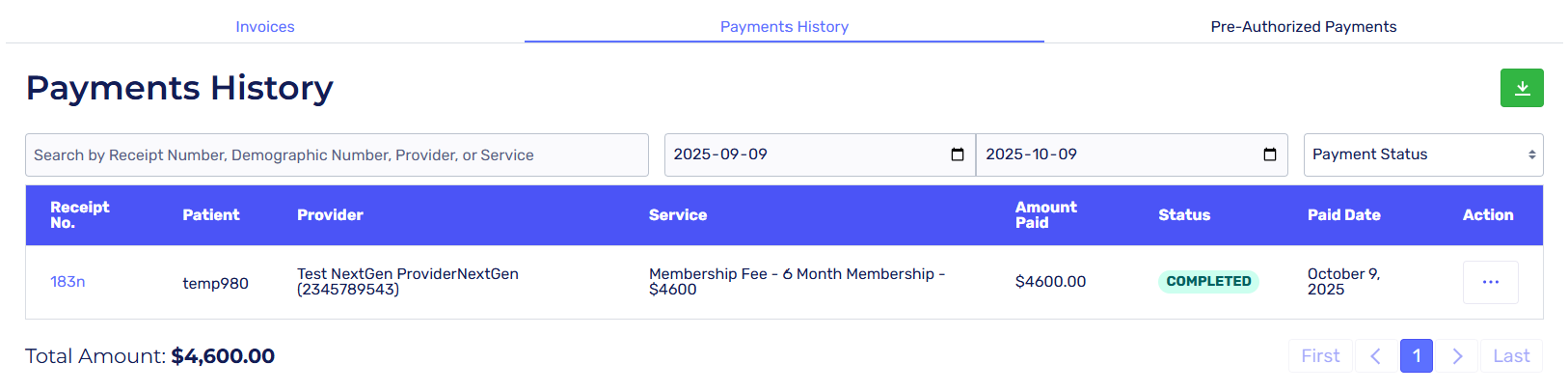Go to the previous page arrow
Viewport: 1568px width, 392px height.
1375,356
